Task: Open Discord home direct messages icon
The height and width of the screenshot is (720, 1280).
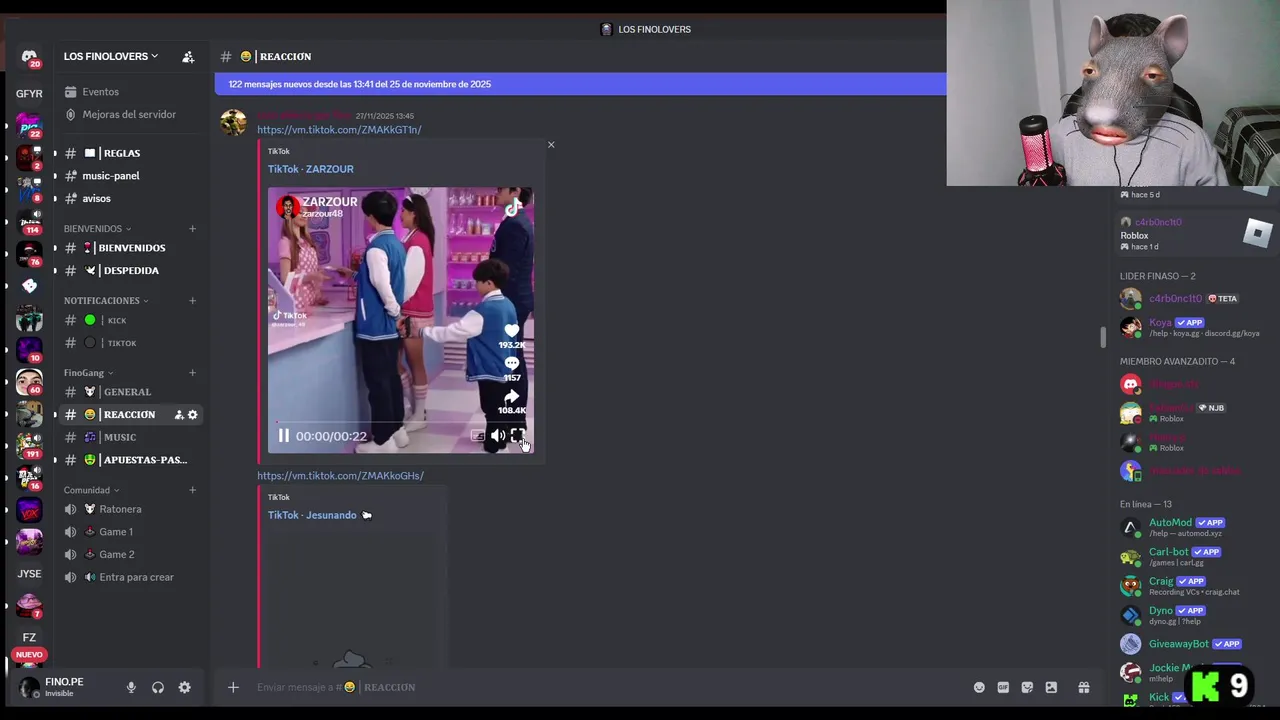Action: point(29,58)
